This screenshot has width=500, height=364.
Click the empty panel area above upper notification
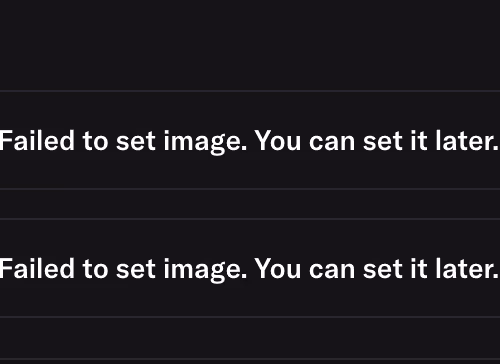coord(250,45)
